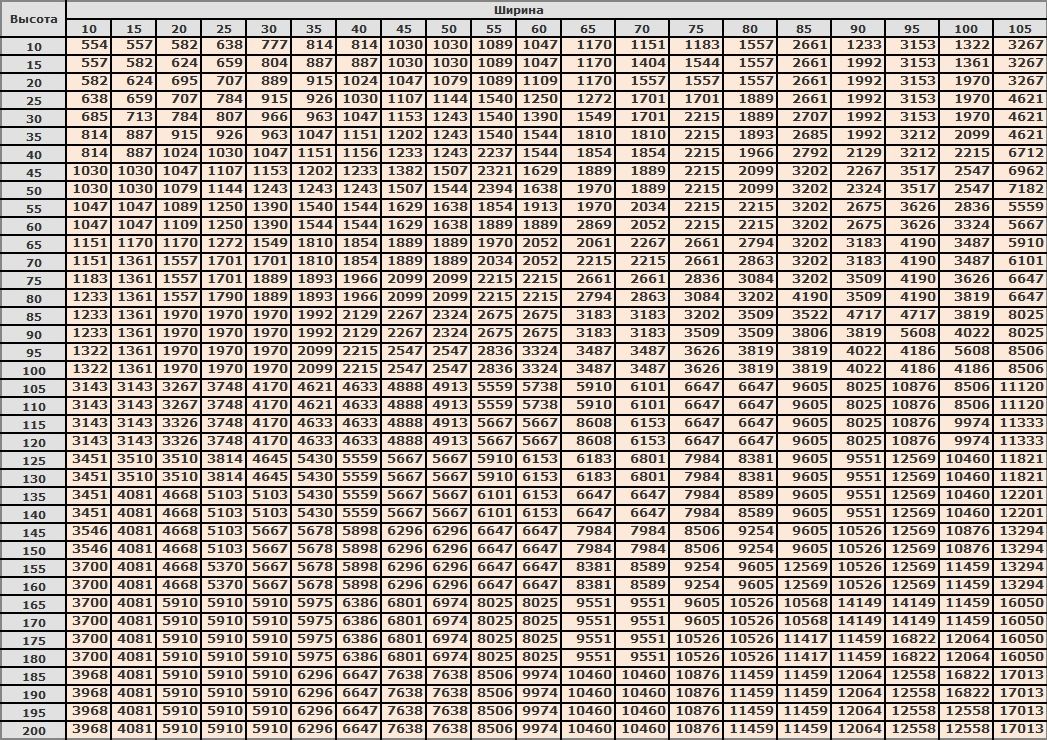Viewport: 1047px width, 740px height.
Task: Select height row header 100
Action: pos(34,370)
